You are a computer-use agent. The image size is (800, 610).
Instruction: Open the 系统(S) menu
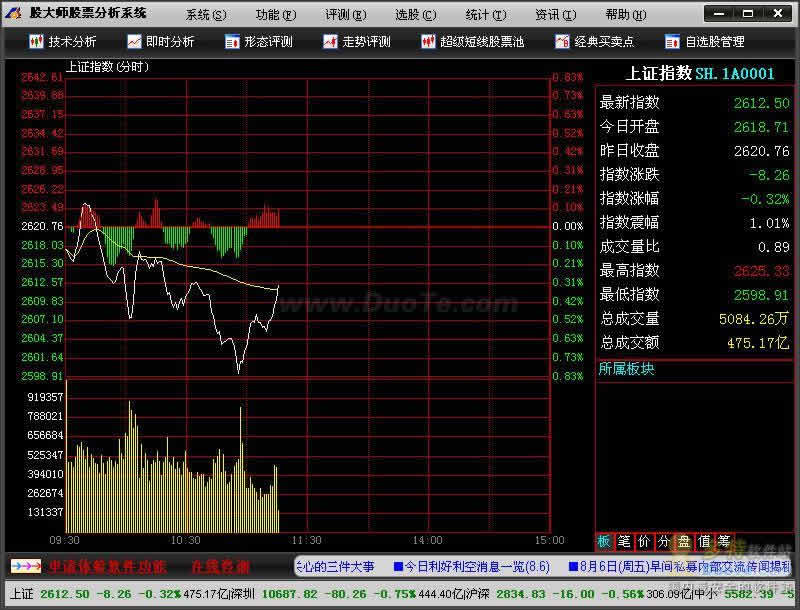coord(206,14)
